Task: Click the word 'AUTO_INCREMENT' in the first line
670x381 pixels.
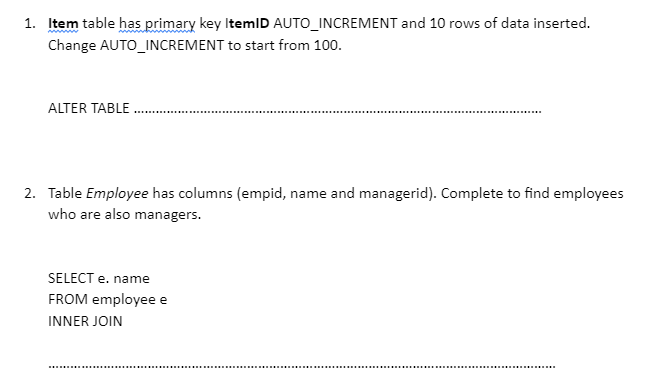Action: click(x=335, y=23)
